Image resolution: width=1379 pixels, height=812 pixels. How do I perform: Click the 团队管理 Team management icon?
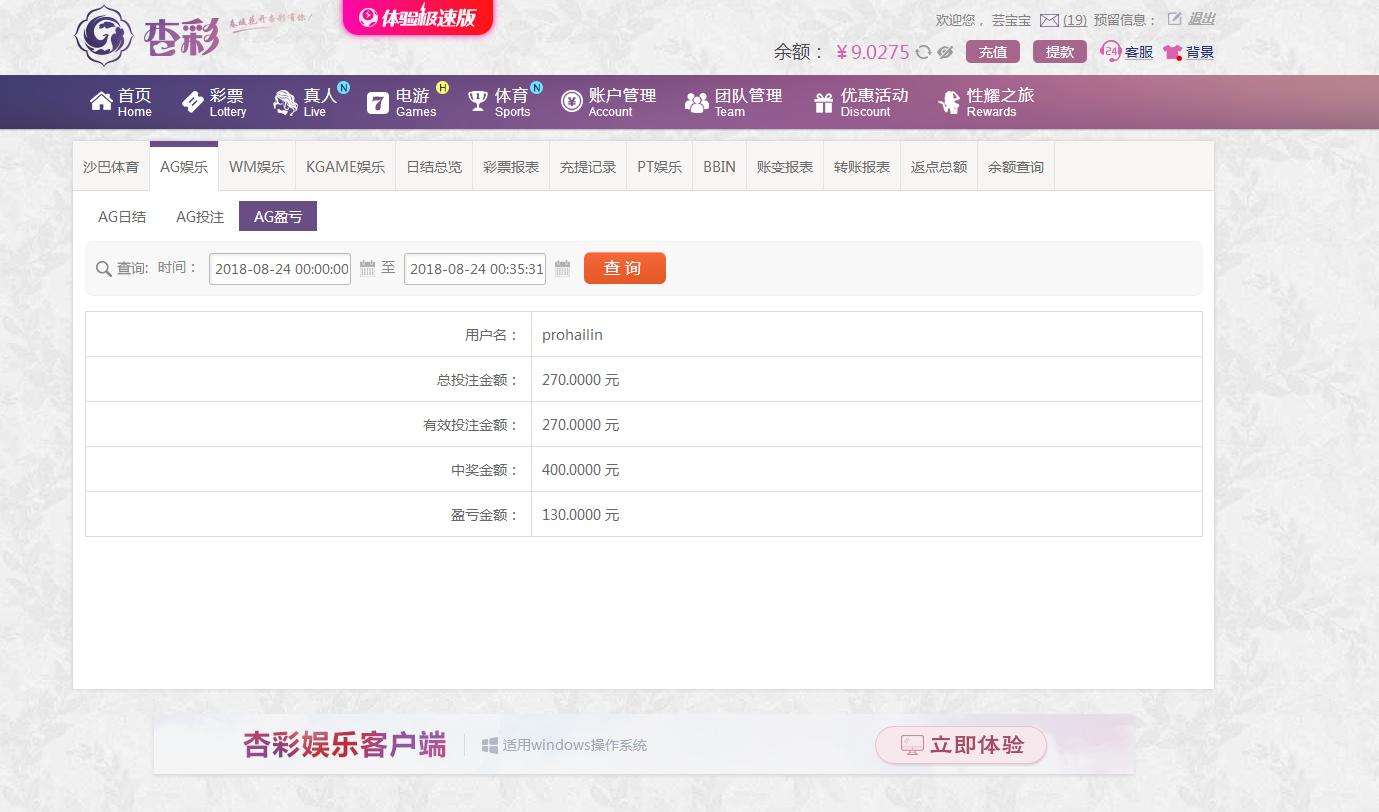[696, 101]
